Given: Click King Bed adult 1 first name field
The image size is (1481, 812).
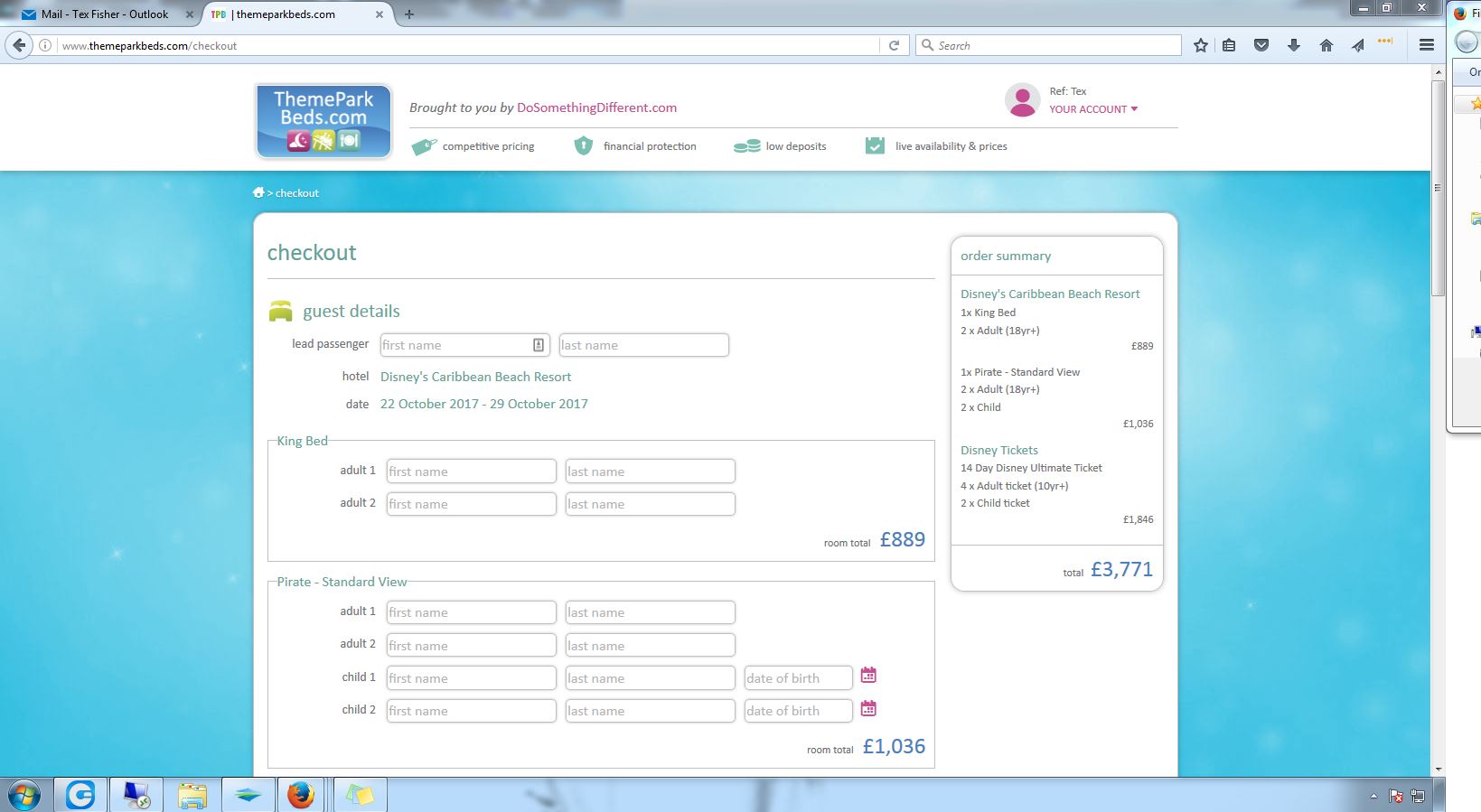Looking at the screenshot, I should pyautogui.click(x=471, y=471).
